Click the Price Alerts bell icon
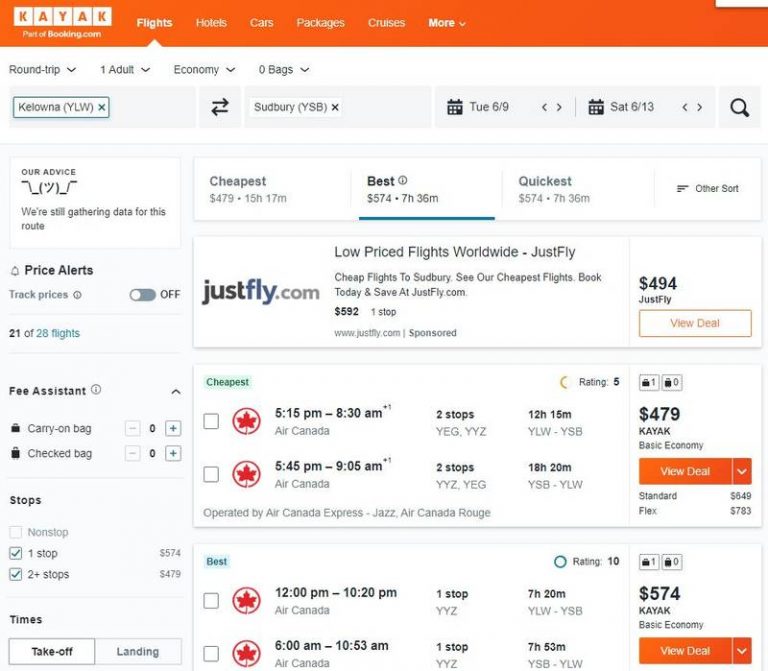The image size is (768, 671). pos(15,270)
